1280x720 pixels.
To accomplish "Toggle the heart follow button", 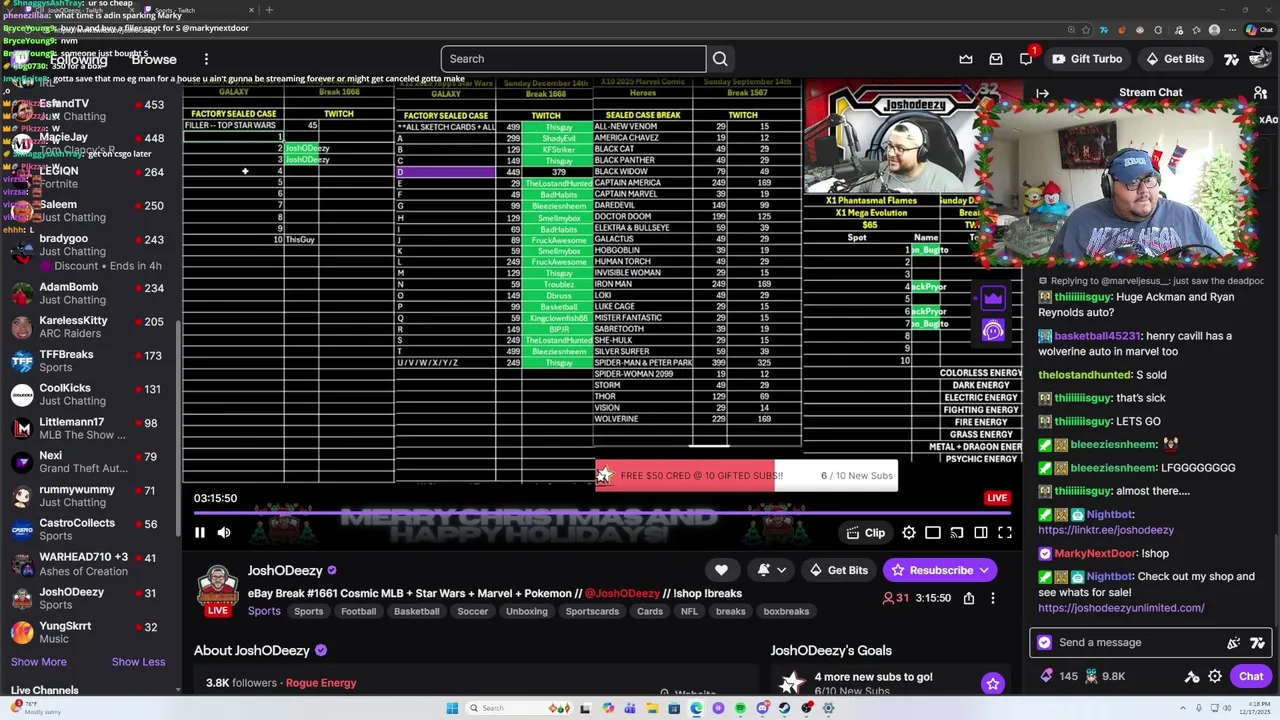I will 721,570.
